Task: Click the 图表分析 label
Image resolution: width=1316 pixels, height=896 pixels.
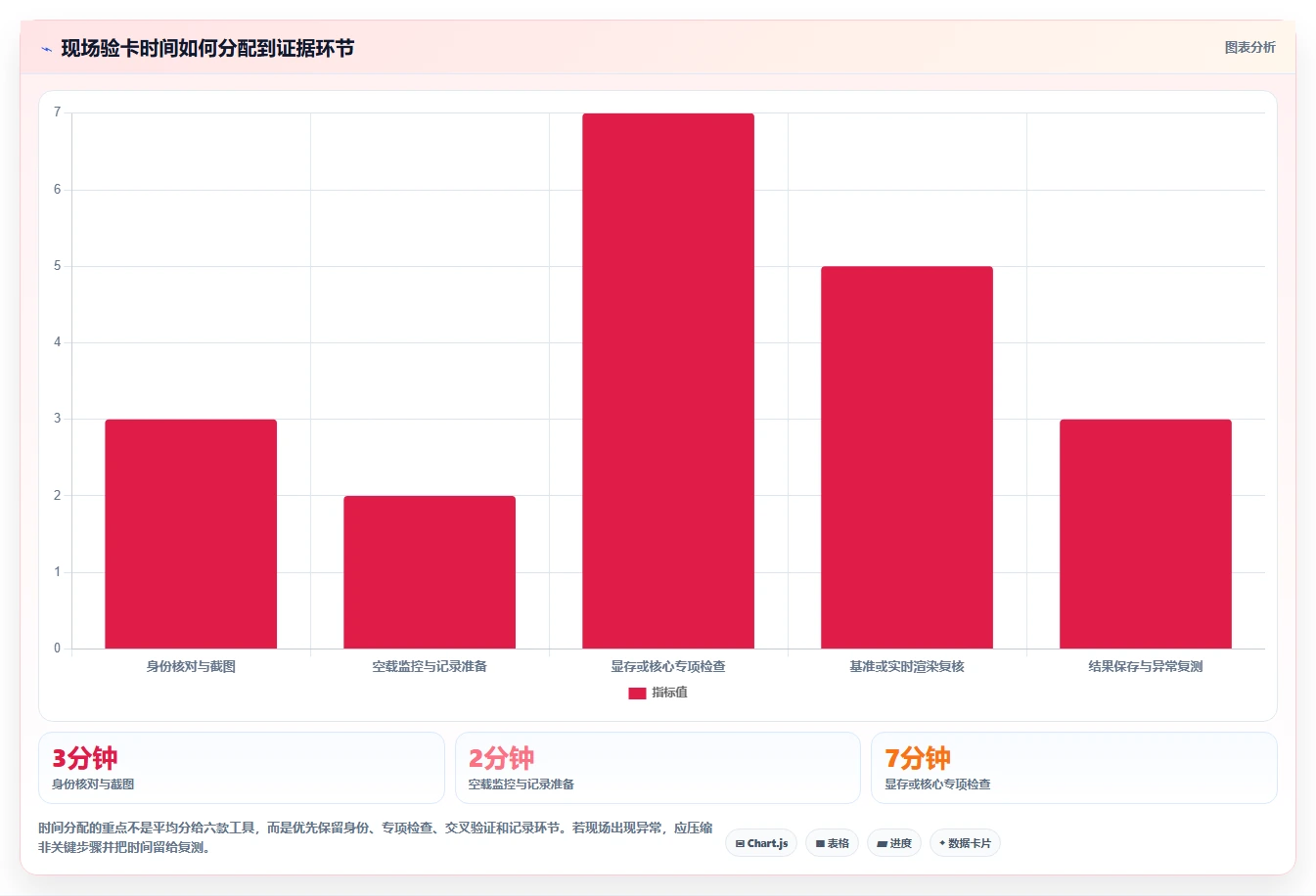Action: 1249,47
